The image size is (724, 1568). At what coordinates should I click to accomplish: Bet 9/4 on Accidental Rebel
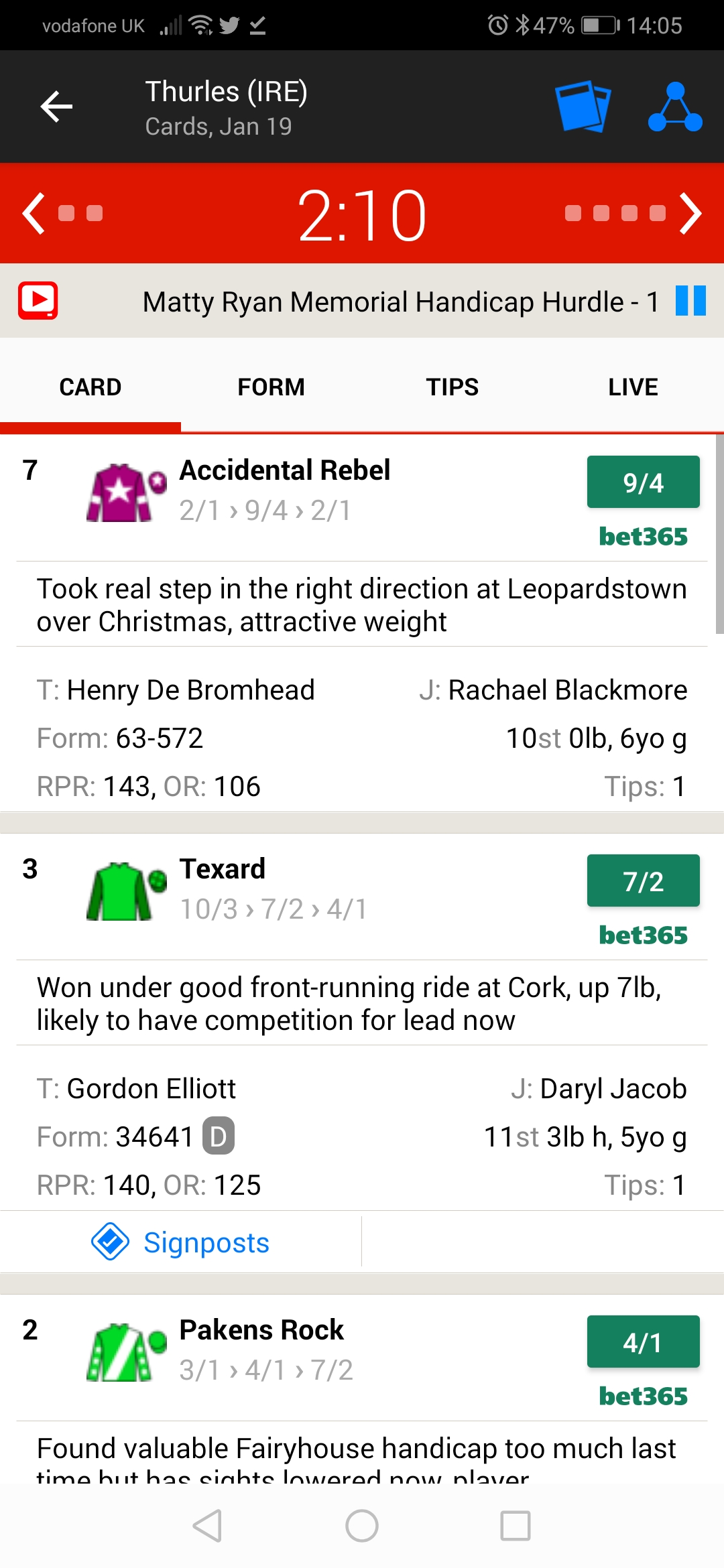pyautogui.click(x=644, y=482)
